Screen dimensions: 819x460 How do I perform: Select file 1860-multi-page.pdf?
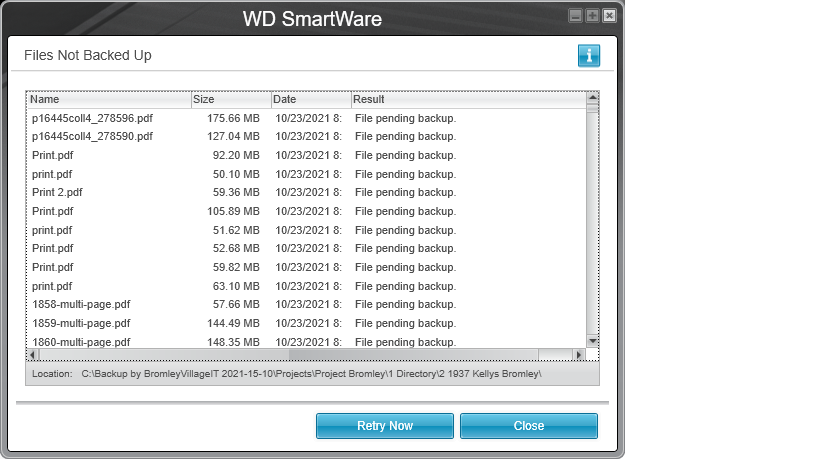click(81, 342)
